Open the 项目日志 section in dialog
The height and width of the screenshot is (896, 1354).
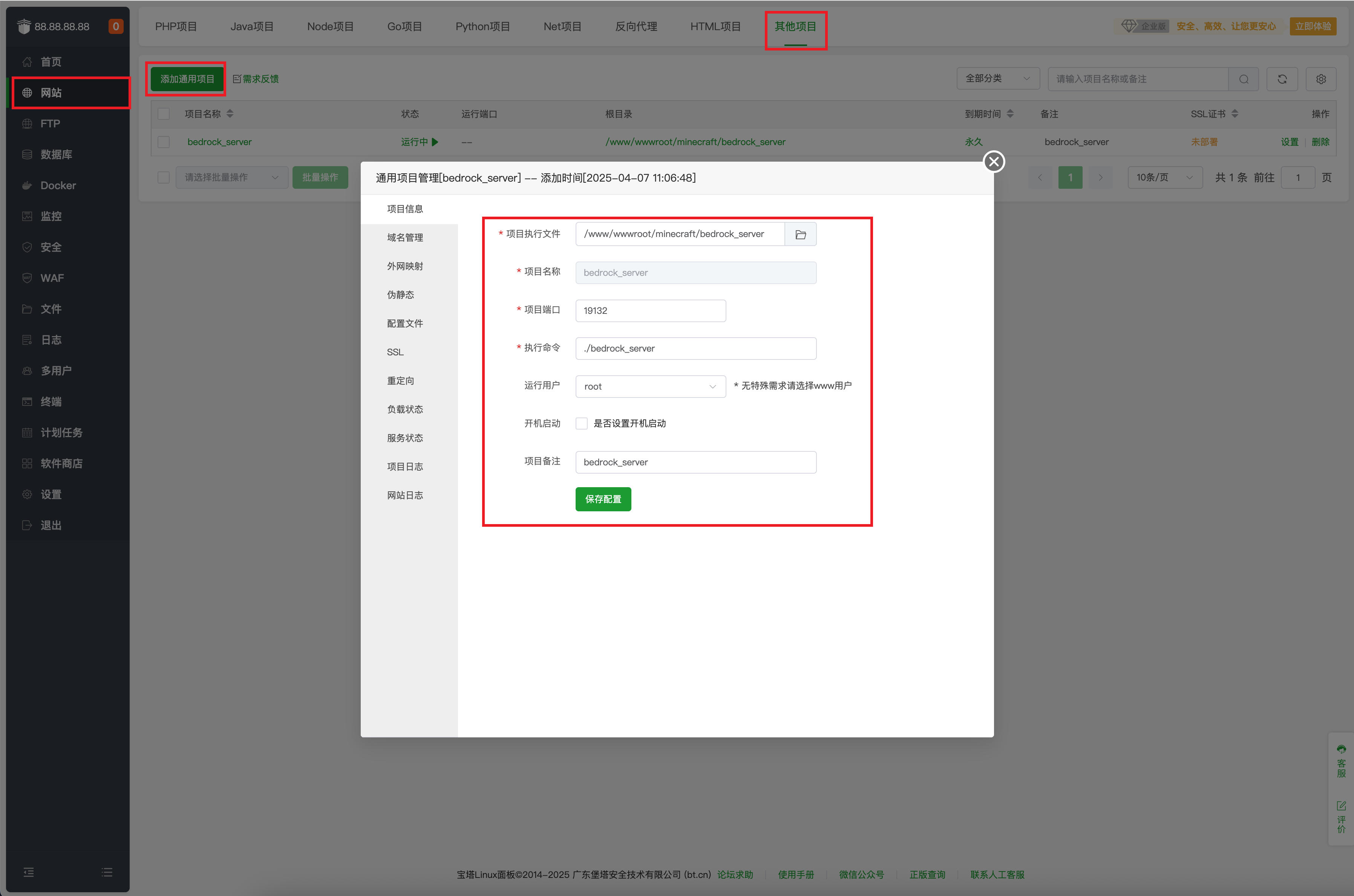click(405, 466)
